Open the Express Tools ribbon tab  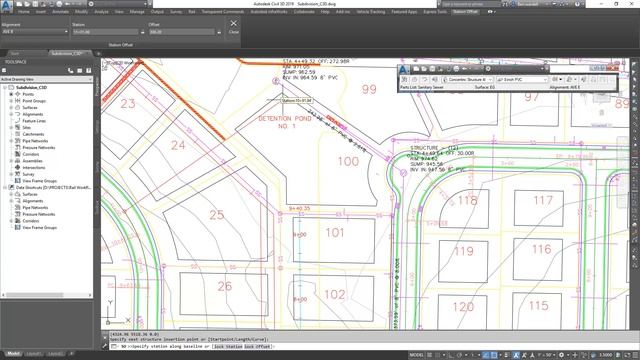[x=435, y=12]
